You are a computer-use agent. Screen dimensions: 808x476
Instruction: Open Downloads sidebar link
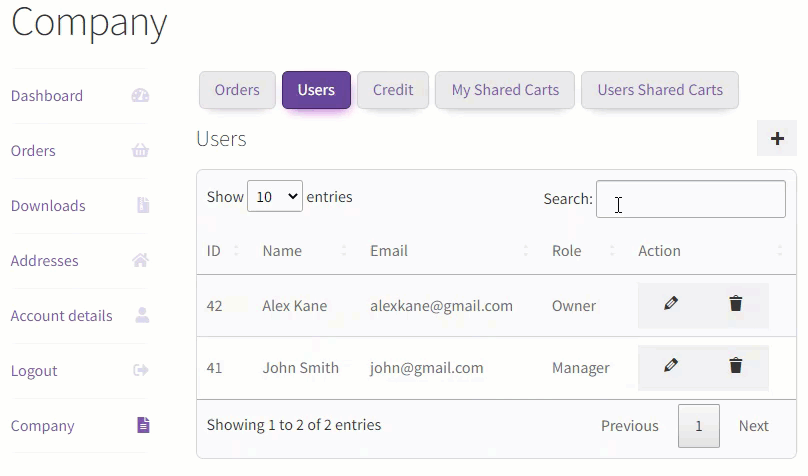pyautogui.click(x=48, y=206)
